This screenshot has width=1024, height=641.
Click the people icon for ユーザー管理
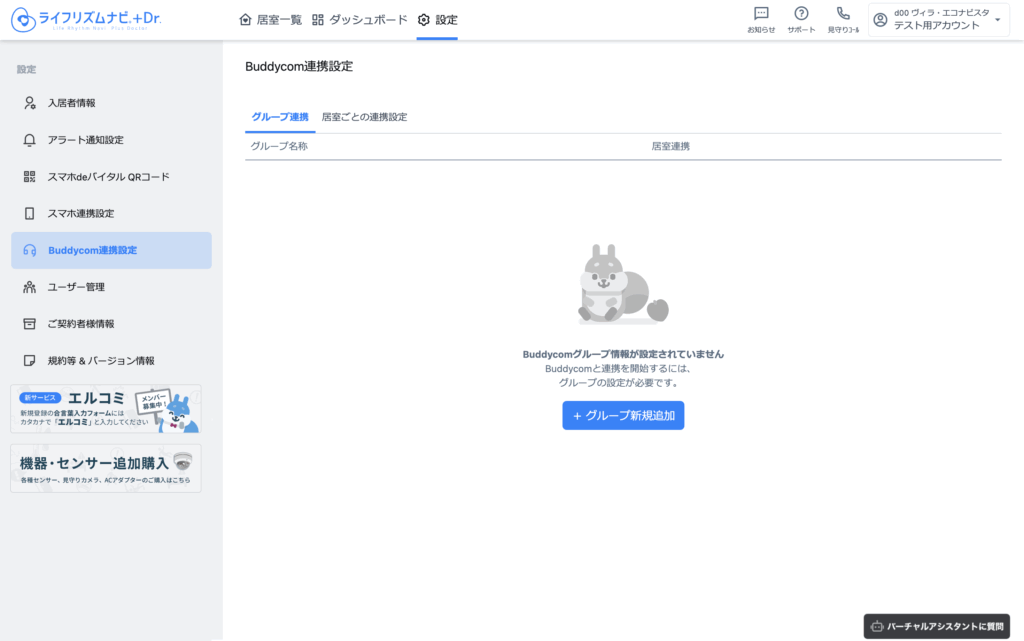[29, 287]
